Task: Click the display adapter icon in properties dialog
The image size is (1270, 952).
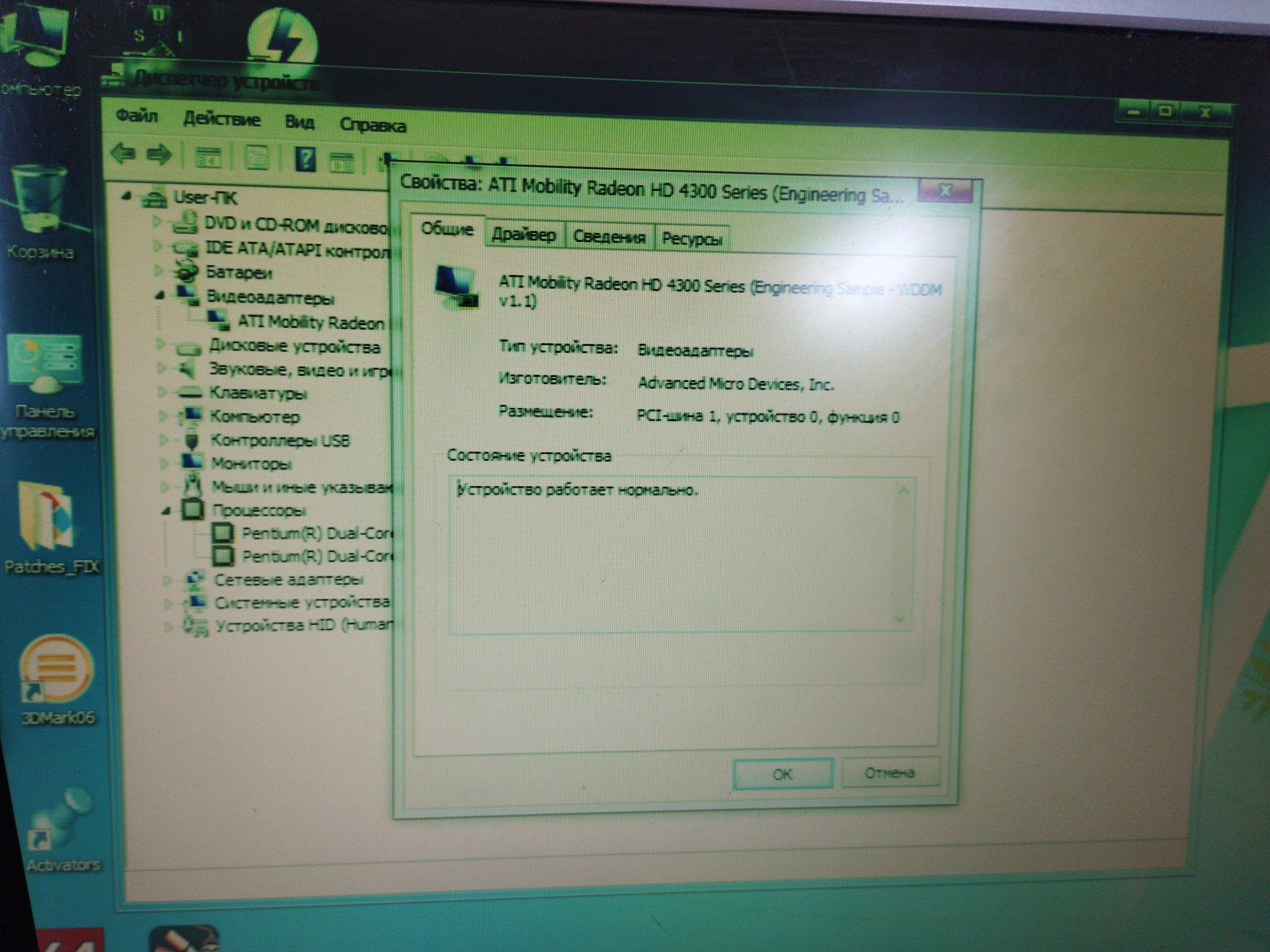Action: 457,286
